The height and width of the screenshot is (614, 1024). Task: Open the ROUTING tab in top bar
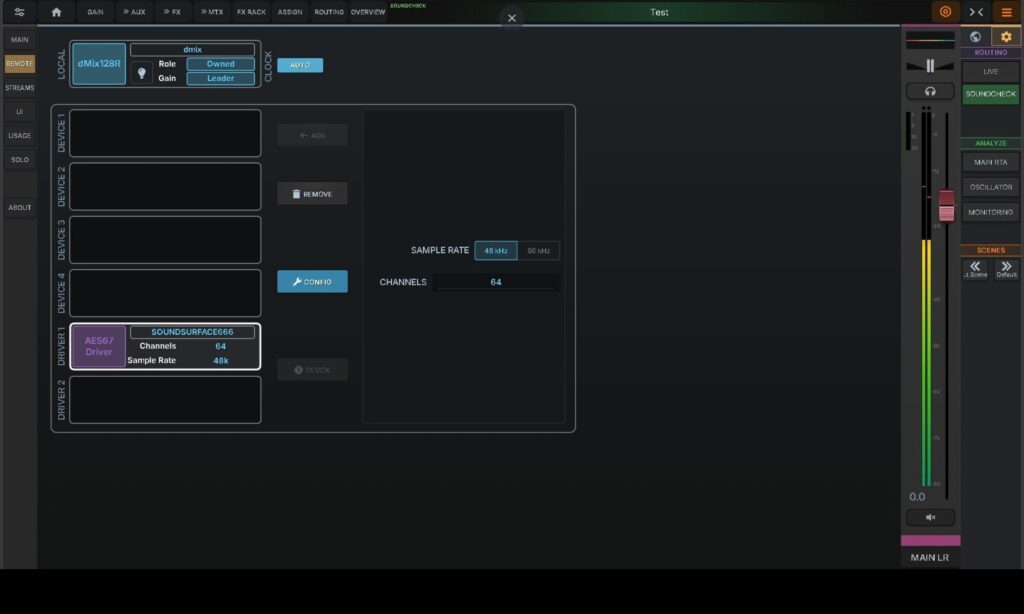pyautogui.click(x=328, y=12)
